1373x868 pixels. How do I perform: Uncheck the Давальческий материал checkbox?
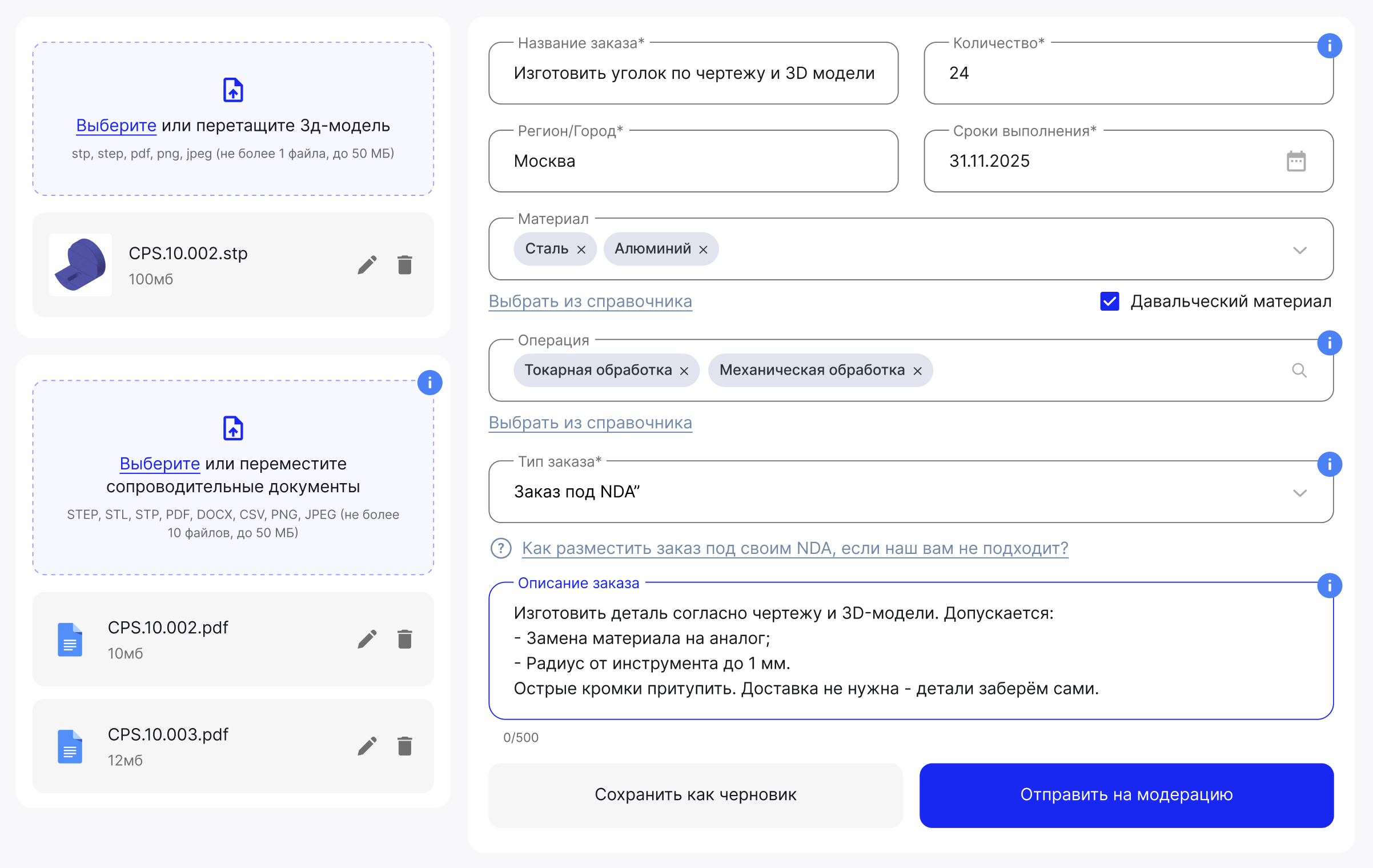pyautogui.click(x=1109, y=301)
